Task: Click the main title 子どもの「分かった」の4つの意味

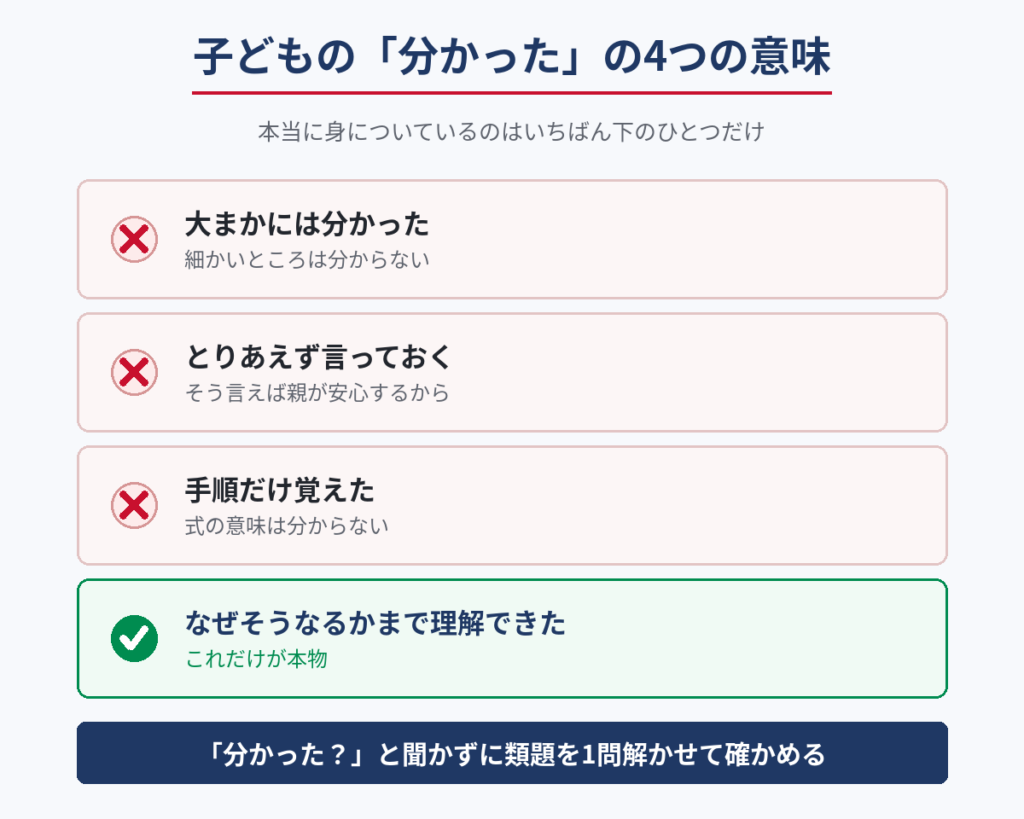Action: click(x=512, y=56)
